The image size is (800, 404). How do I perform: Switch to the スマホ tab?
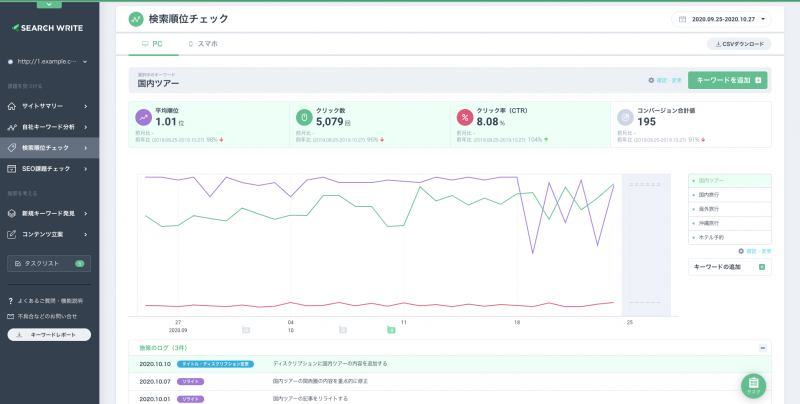click(x=203, y=44)
